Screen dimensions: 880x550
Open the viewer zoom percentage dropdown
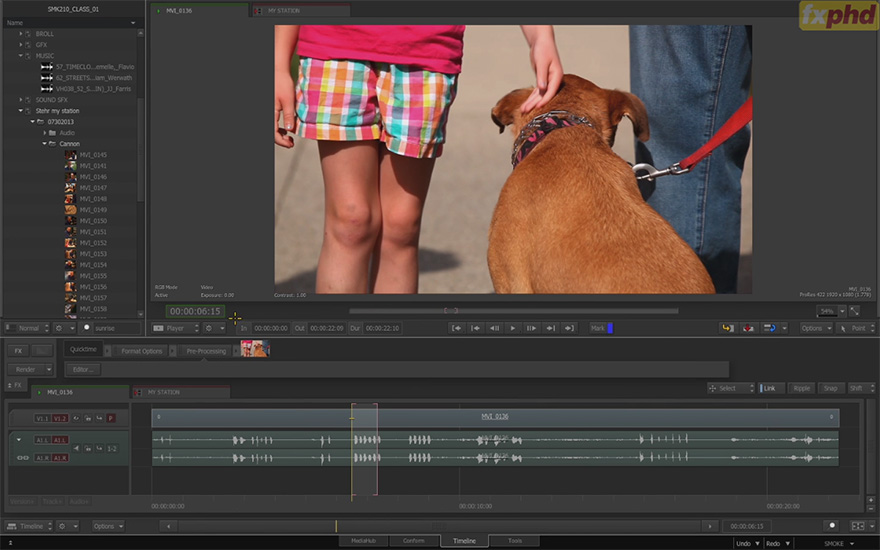click(842, 311)
